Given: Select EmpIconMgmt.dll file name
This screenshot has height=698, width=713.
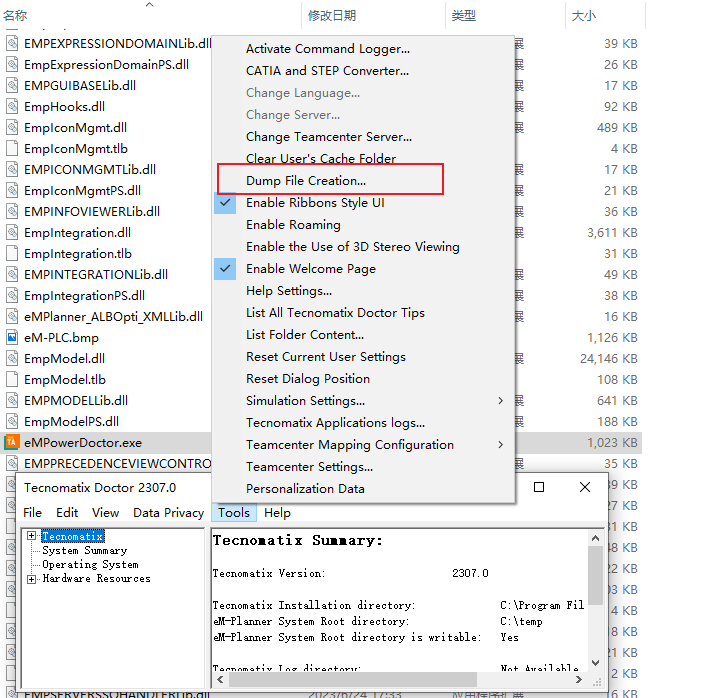Looking at the screenshot, I should click(x=75, y=128).
